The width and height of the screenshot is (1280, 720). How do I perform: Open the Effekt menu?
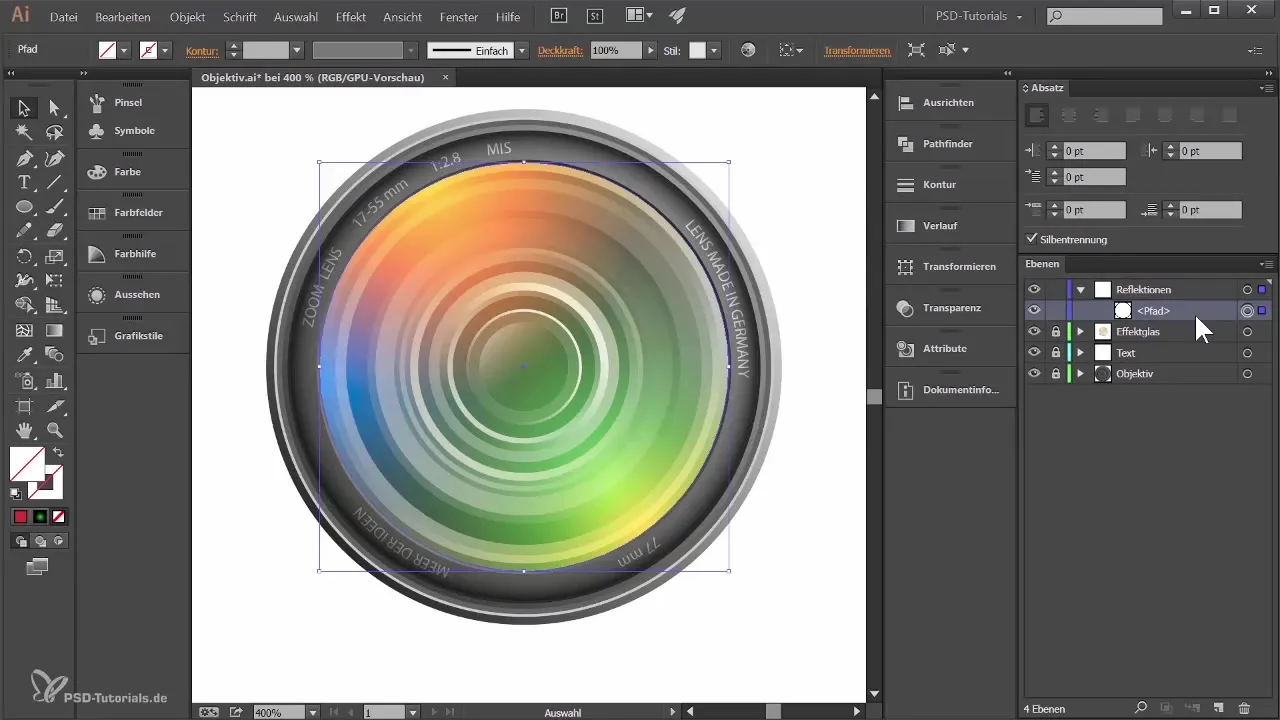(350, 17)
